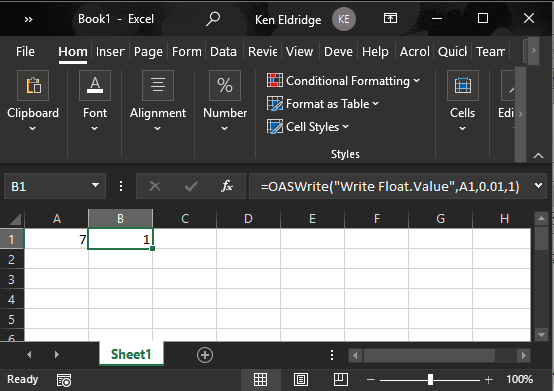Screen dimensions: 554x391
Task: Open the Clipboard group paste icon
Action: (x=33, y=85)
